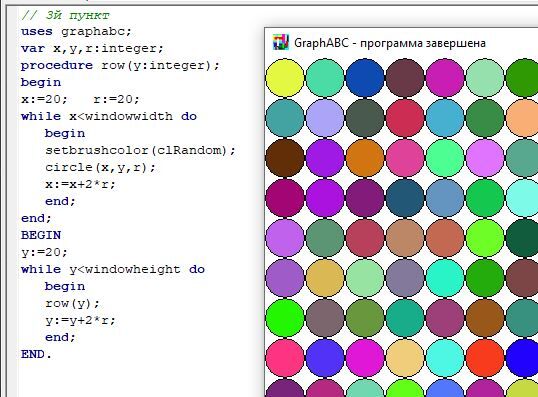
Task: Click the dark brown circle
Action: [285, 158]
